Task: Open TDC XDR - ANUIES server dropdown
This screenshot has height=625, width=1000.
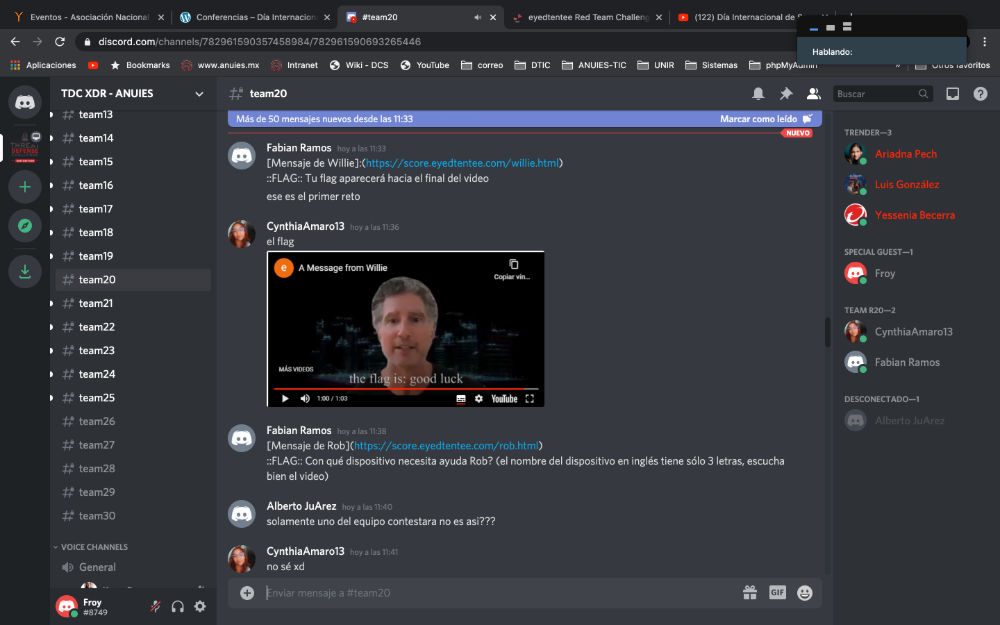Action: coord(199,93)
